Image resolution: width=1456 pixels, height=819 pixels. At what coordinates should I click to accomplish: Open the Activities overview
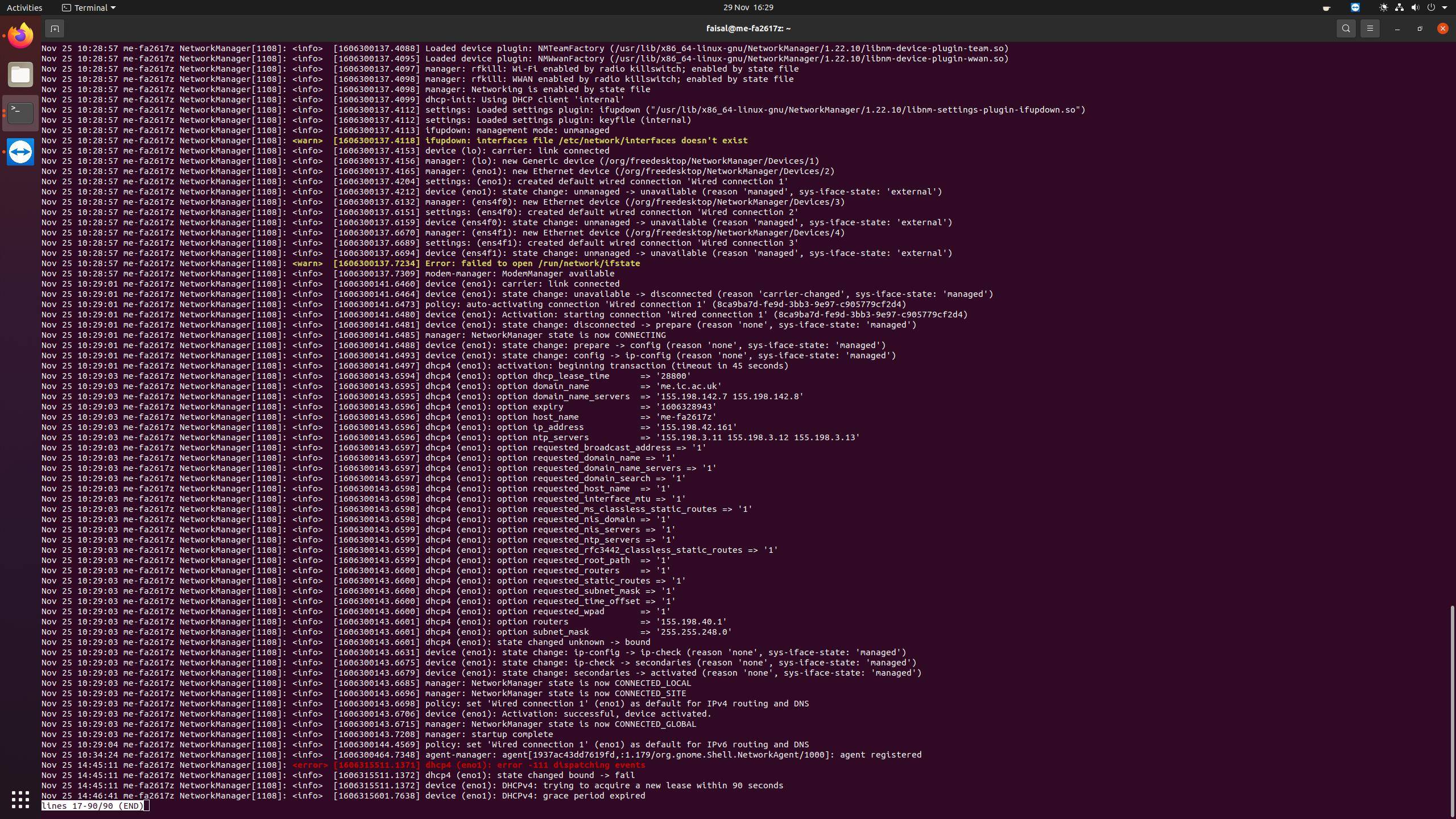[24, 7]
